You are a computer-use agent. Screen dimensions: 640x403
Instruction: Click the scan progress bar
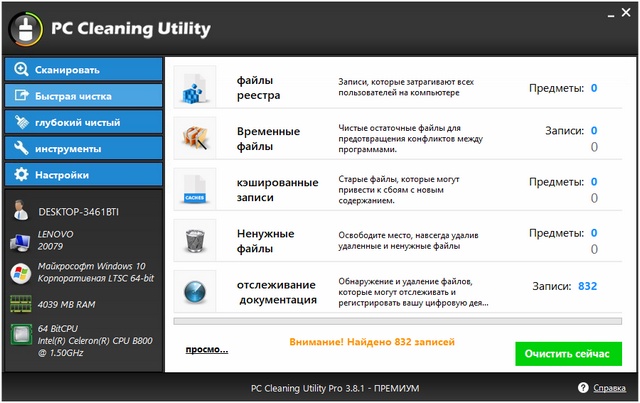tap(398, 322)
